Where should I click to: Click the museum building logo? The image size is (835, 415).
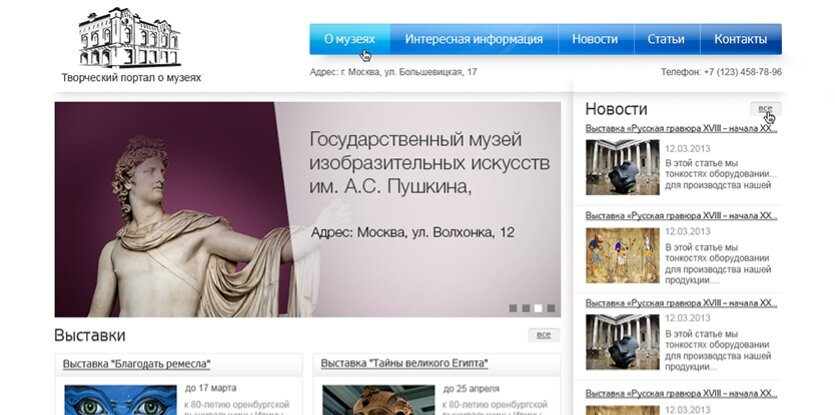[x=129, y=37]
